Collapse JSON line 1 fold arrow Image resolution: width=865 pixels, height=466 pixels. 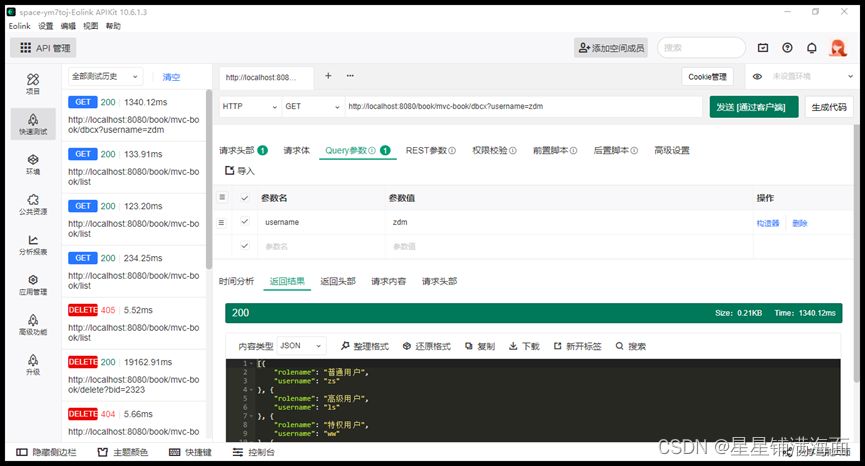click(252, 363)
